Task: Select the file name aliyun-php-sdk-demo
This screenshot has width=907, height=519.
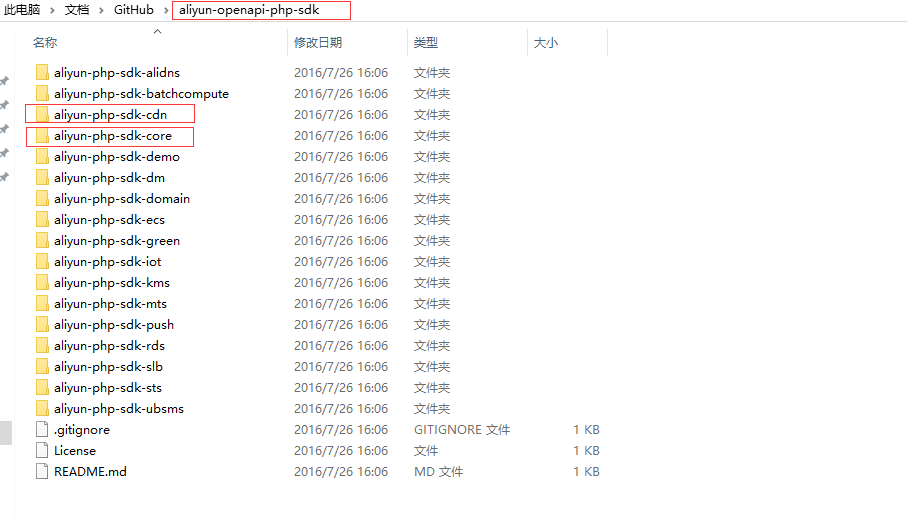Action: [x=117, y=156]
